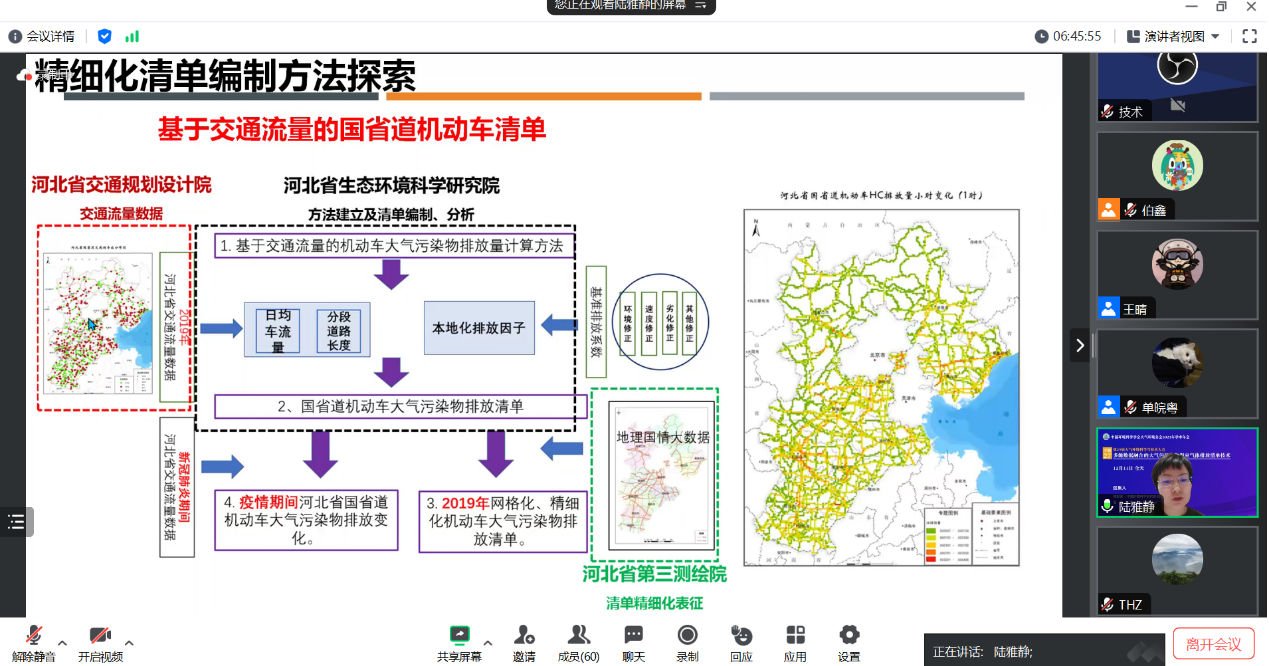
Task: Expand audio options arrow beside 解除静音
Action: click(63, 642)
